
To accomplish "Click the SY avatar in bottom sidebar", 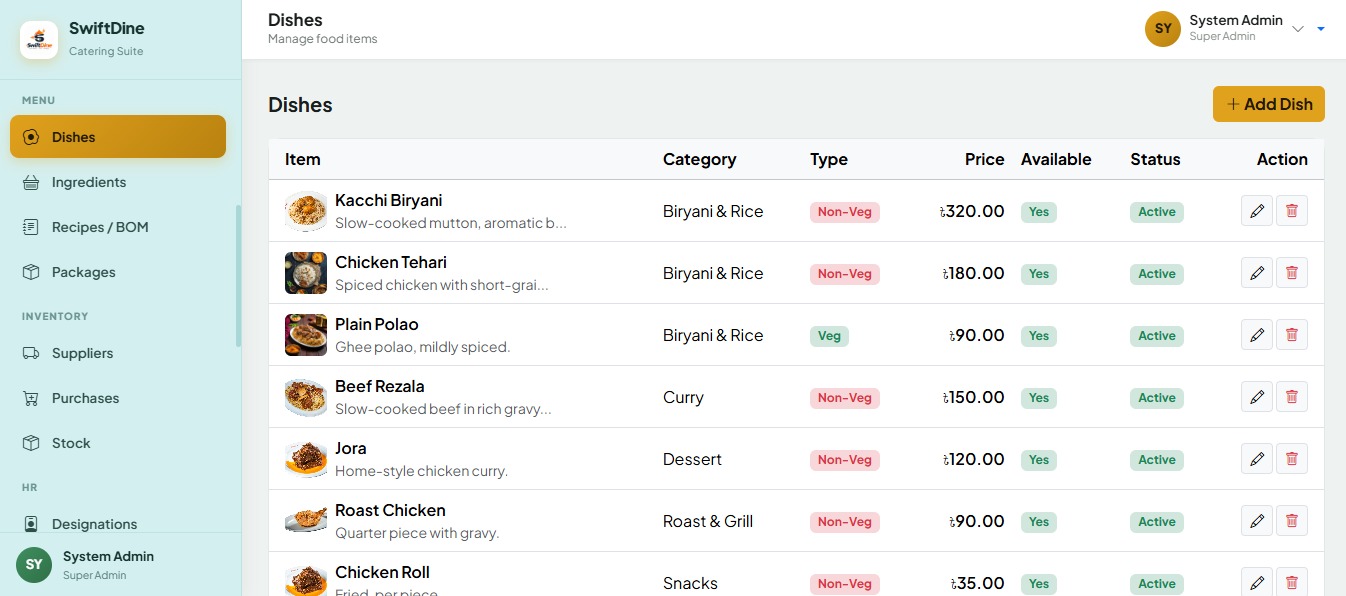I will (x=34, y=564).
